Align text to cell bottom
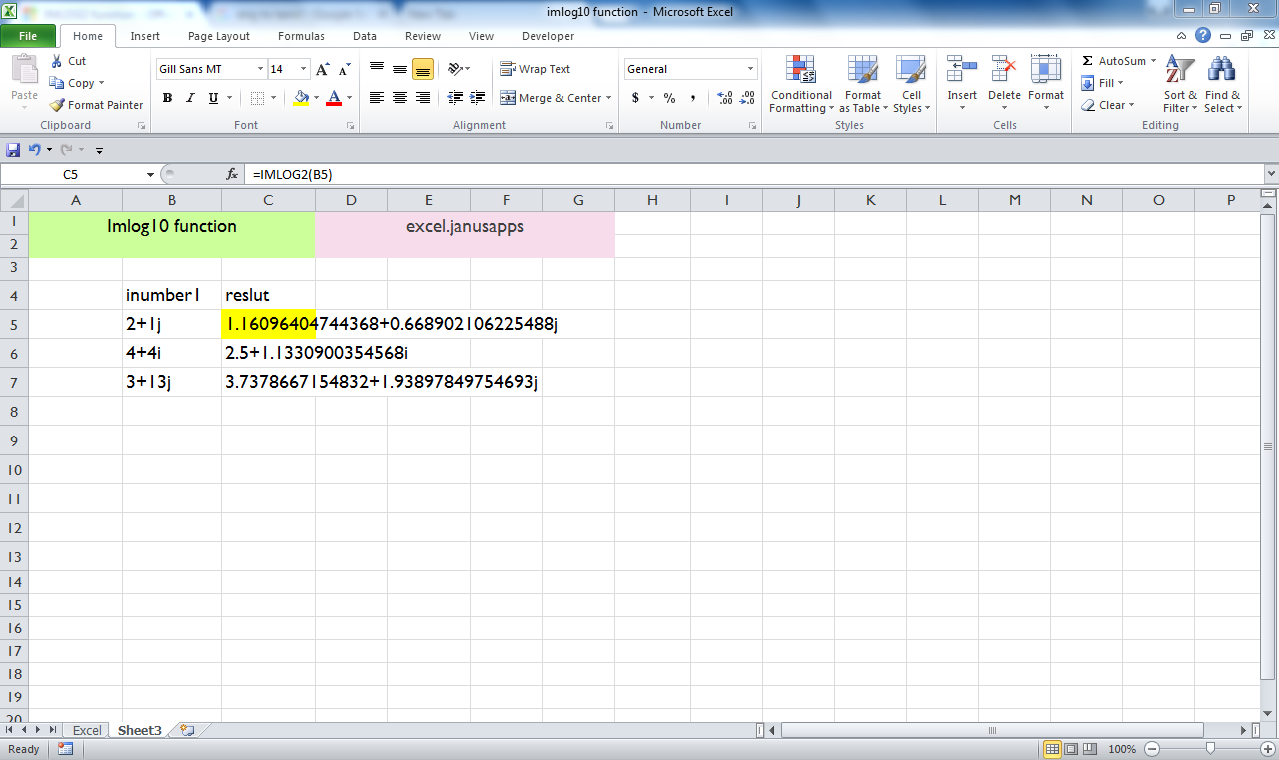The height and width of the screenshot is (760, 1279). 423,69
